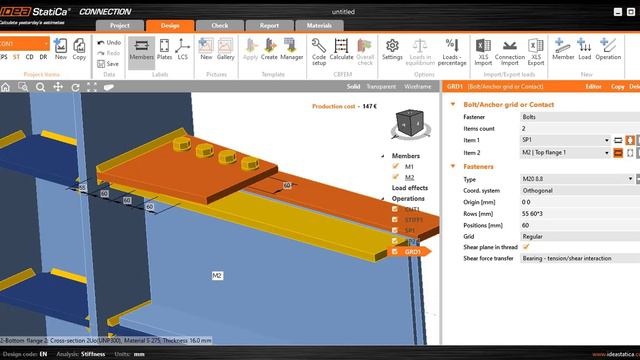
Task: Click Save button
Action: click(108, 64)
